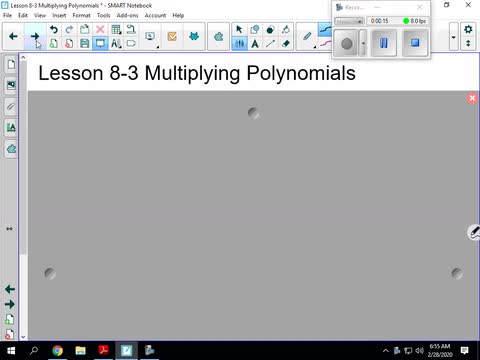The width and height of the screenshot is (480, 360).
Task: Select the Line tool
Action: coord(270,43)
